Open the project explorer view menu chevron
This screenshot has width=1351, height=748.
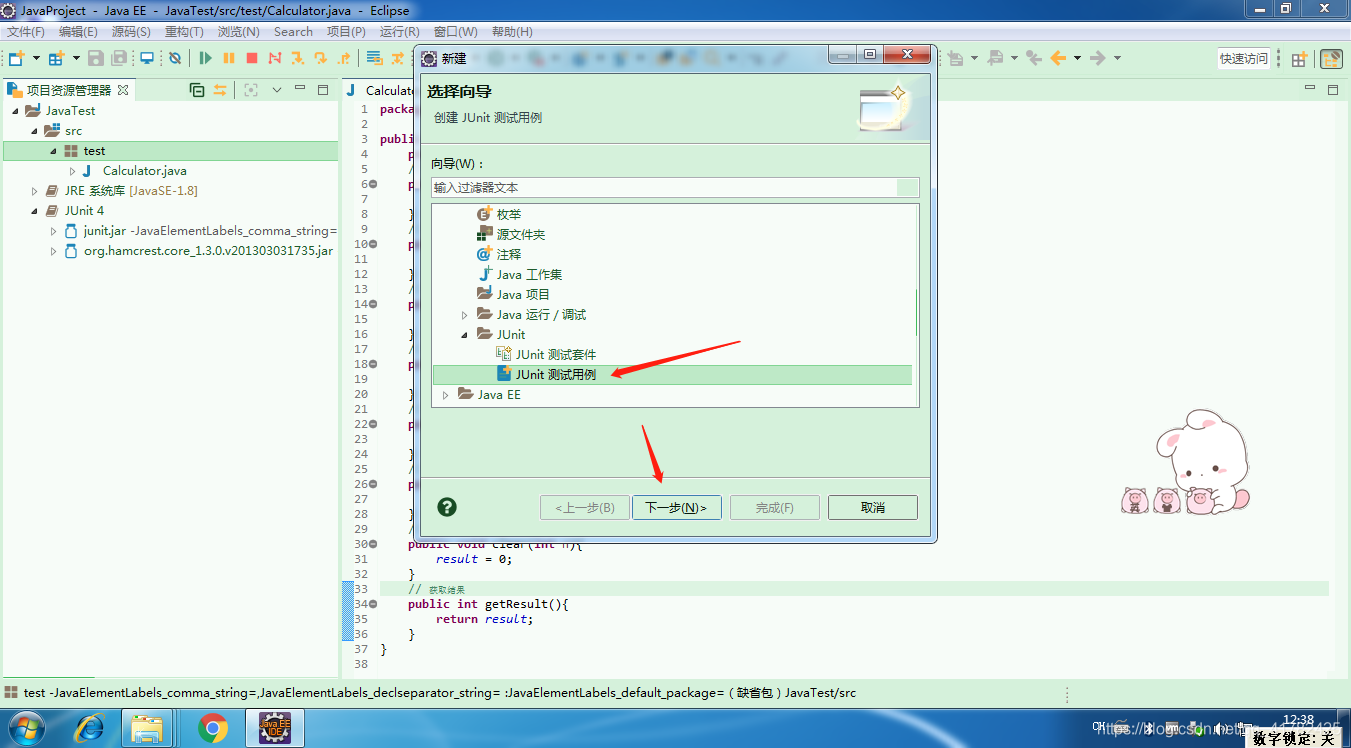[x=277, y=90]
